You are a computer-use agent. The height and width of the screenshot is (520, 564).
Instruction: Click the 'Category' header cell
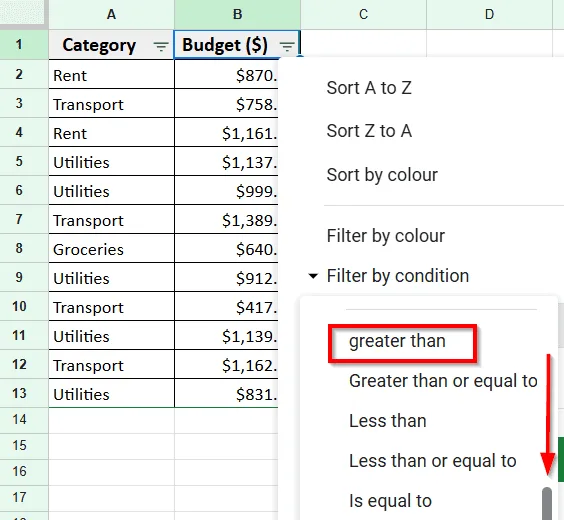pos(112,45)
